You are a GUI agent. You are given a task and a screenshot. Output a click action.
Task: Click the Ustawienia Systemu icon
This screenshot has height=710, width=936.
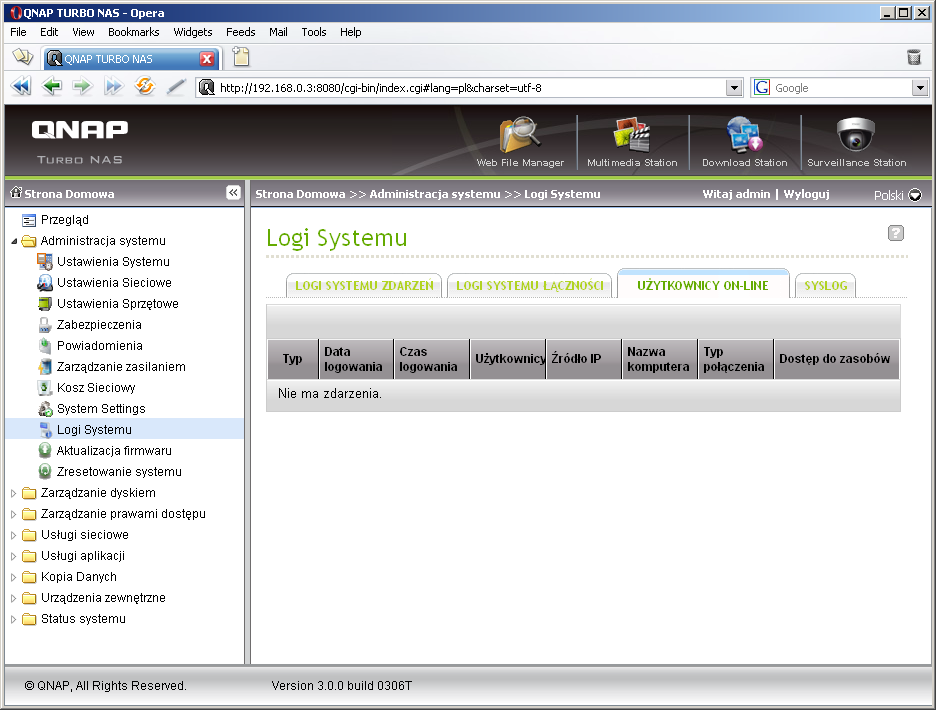[45, 262]
